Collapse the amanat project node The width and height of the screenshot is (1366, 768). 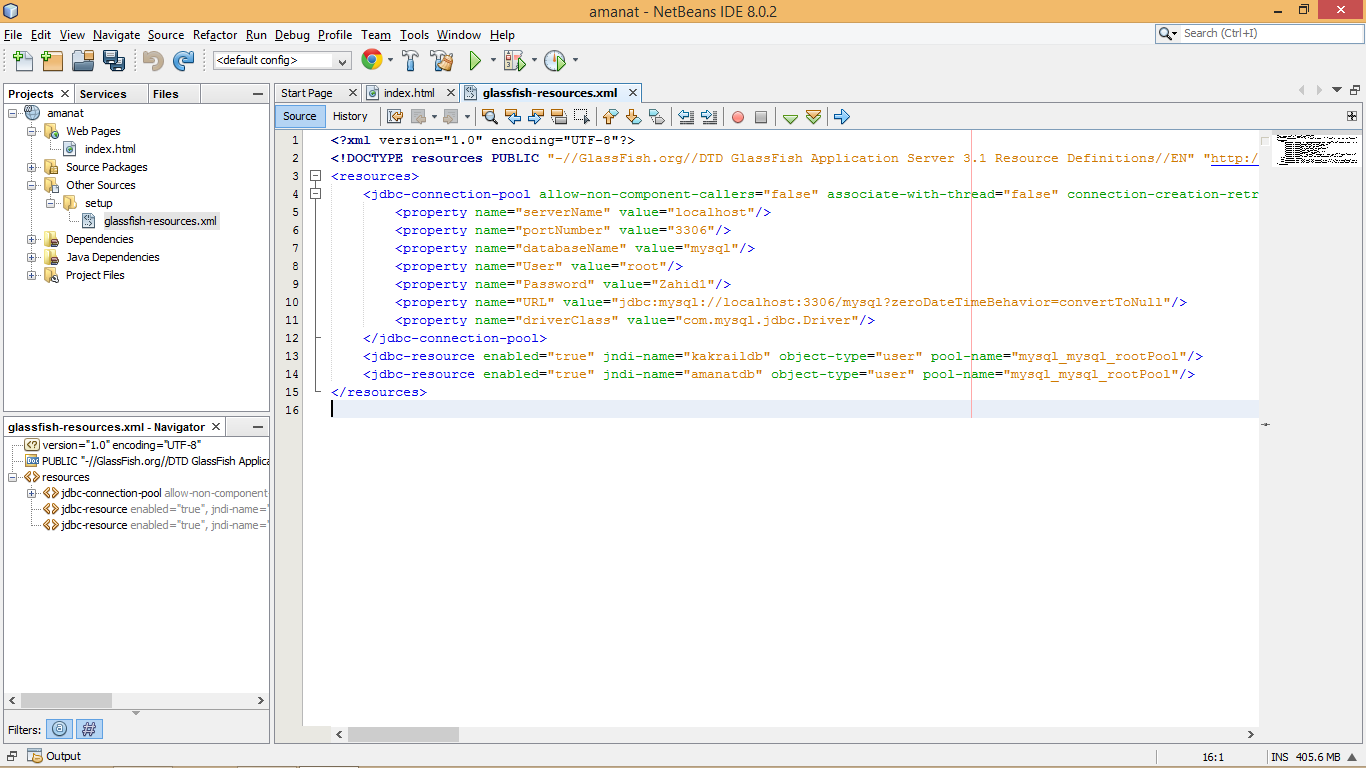click(13, 113)
